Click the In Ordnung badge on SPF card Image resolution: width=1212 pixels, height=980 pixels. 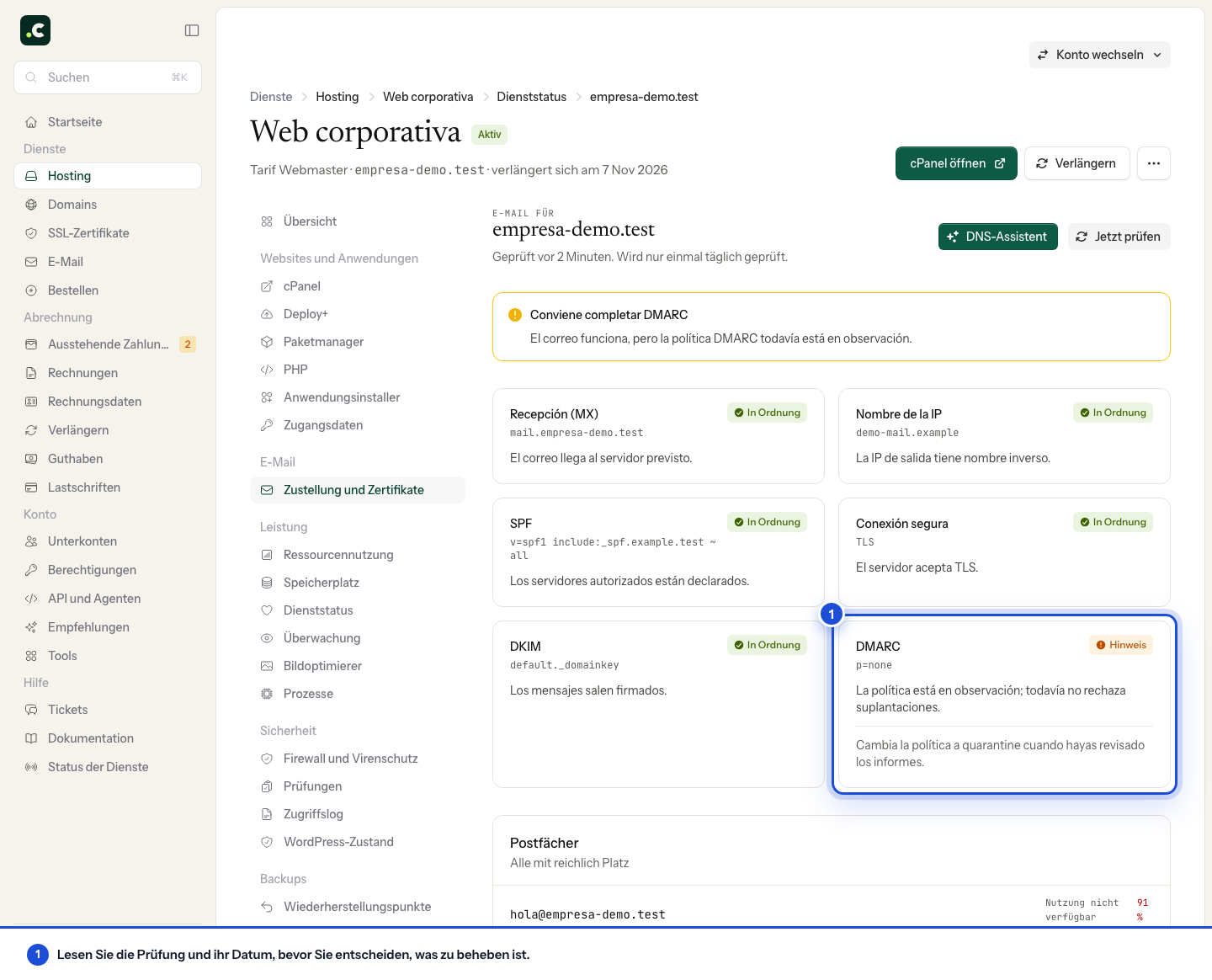767,522
